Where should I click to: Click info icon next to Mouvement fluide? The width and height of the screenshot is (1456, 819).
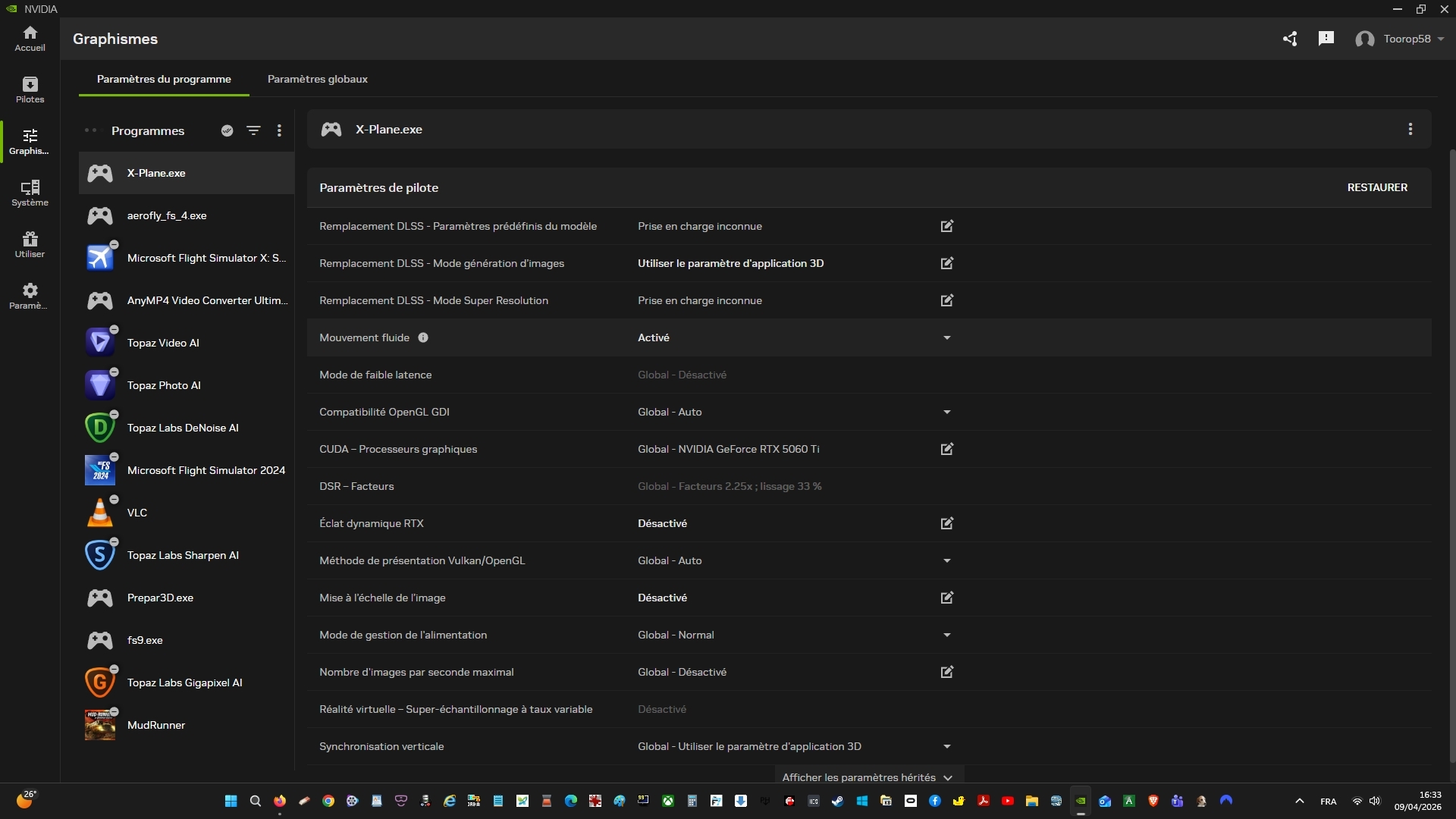[x=423, y=337]
